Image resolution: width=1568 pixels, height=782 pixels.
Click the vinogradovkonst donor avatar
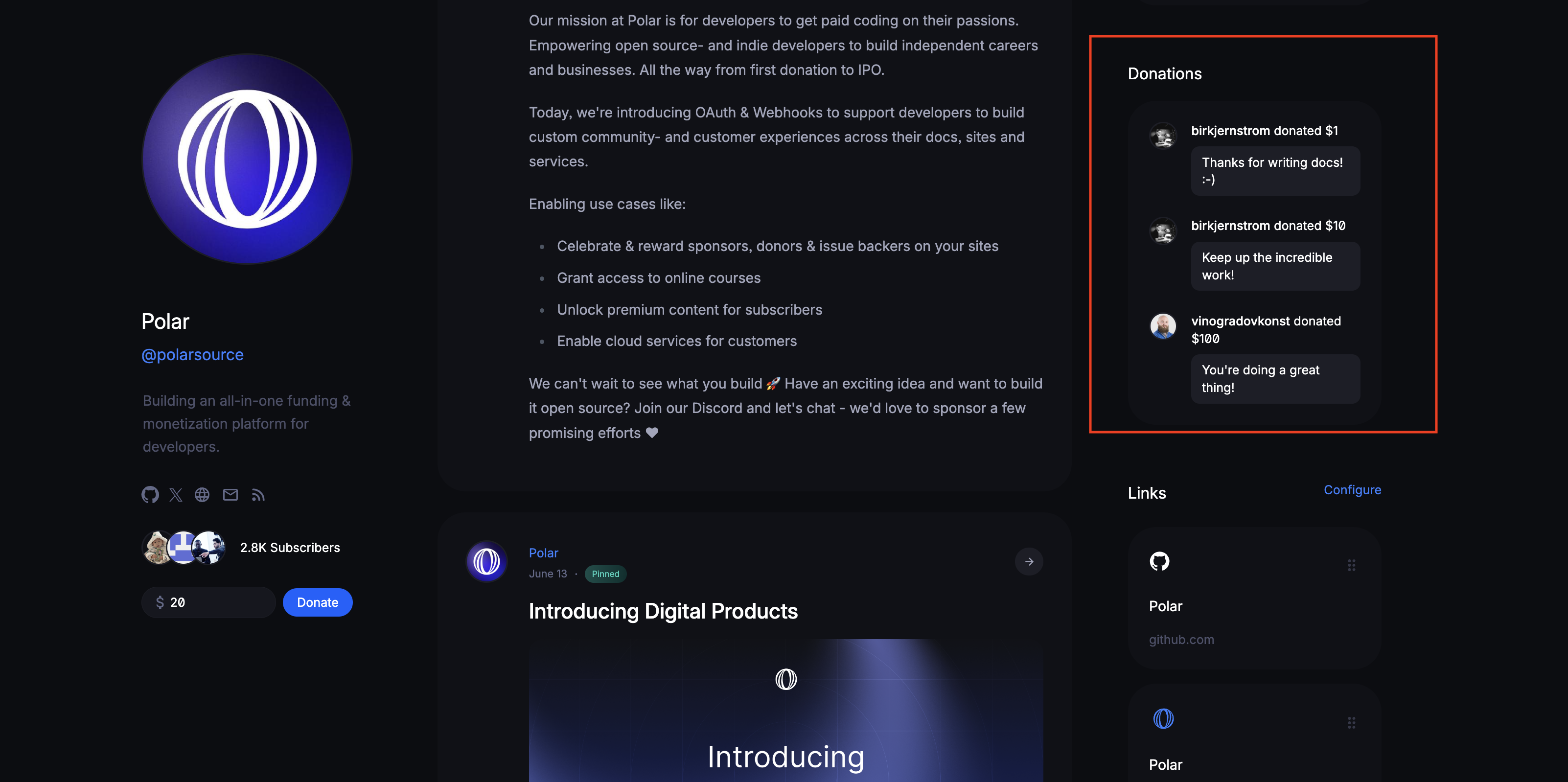pos(1164,325)
